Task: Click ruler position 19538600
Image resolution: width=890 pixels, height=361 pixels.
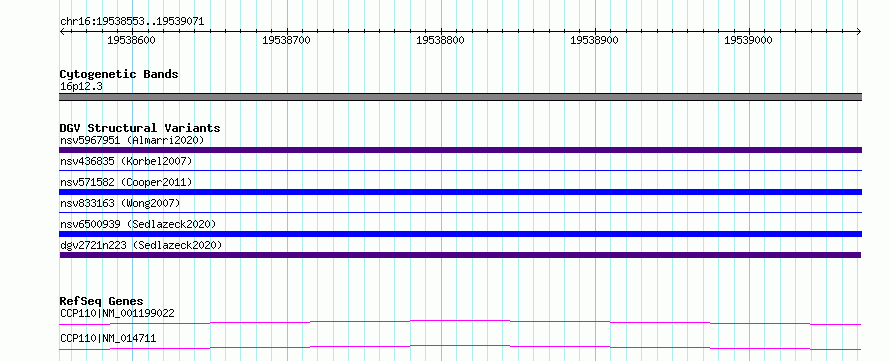Action: pyautogui.click(x=131, y=40)
